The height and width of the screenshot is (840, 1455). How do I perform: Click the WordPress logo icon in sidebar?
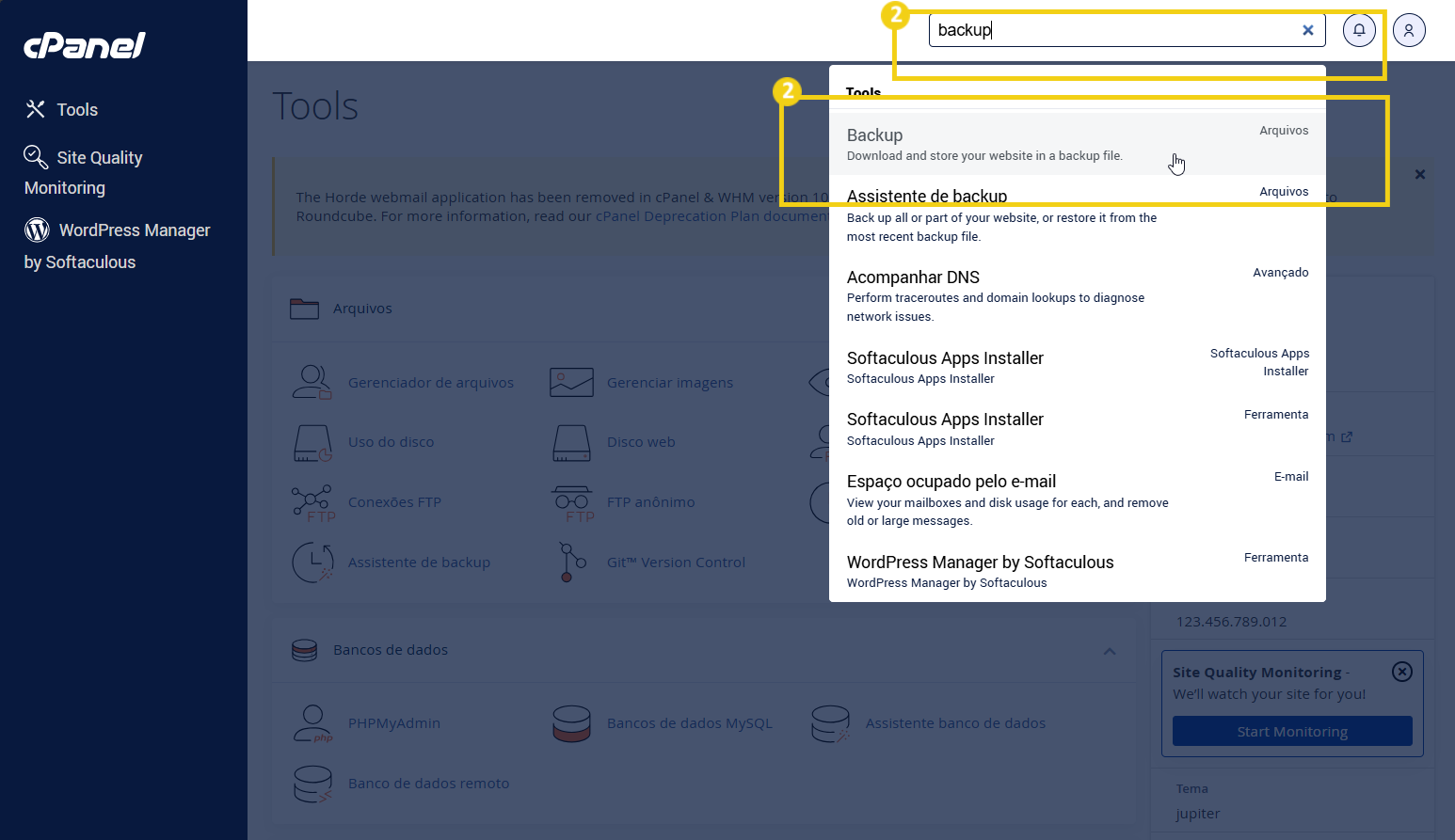[x=37, y=230]
